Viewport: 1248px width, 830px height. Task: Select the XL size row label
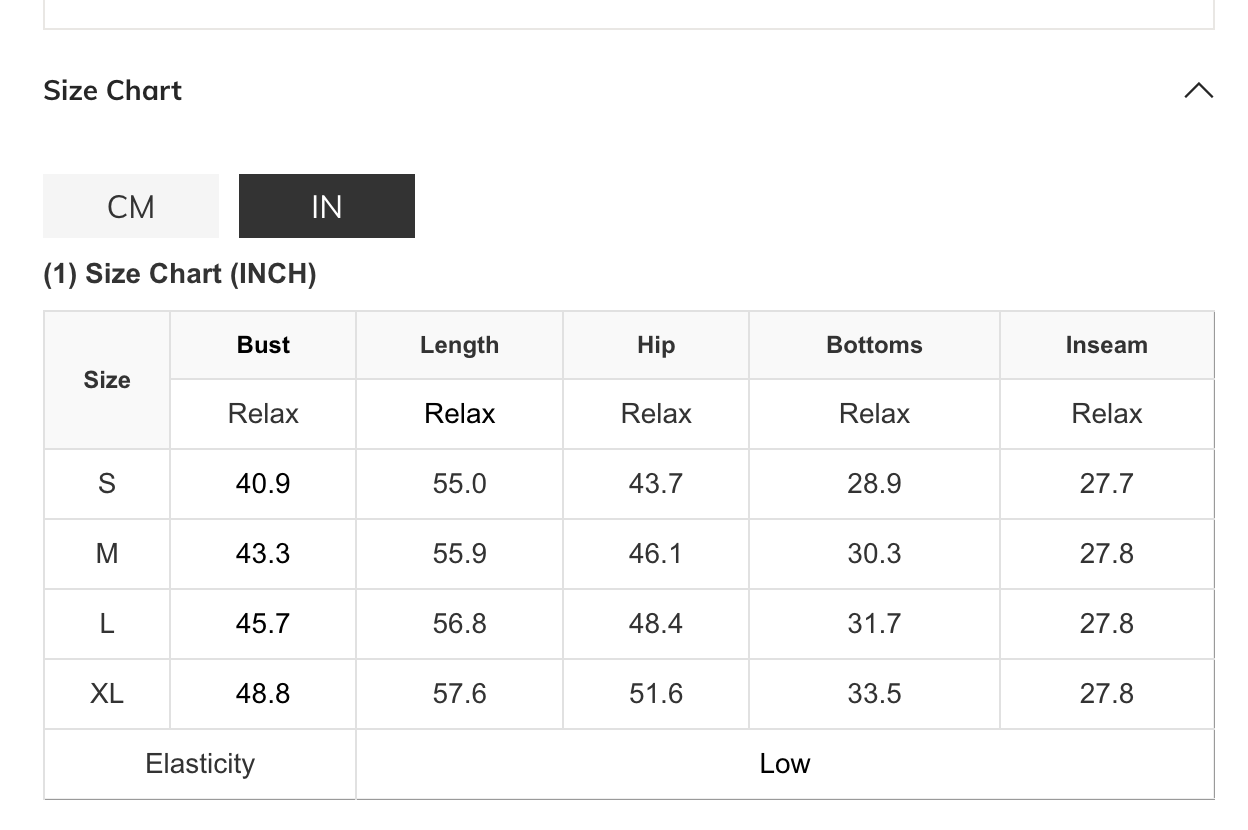point(107,694)
